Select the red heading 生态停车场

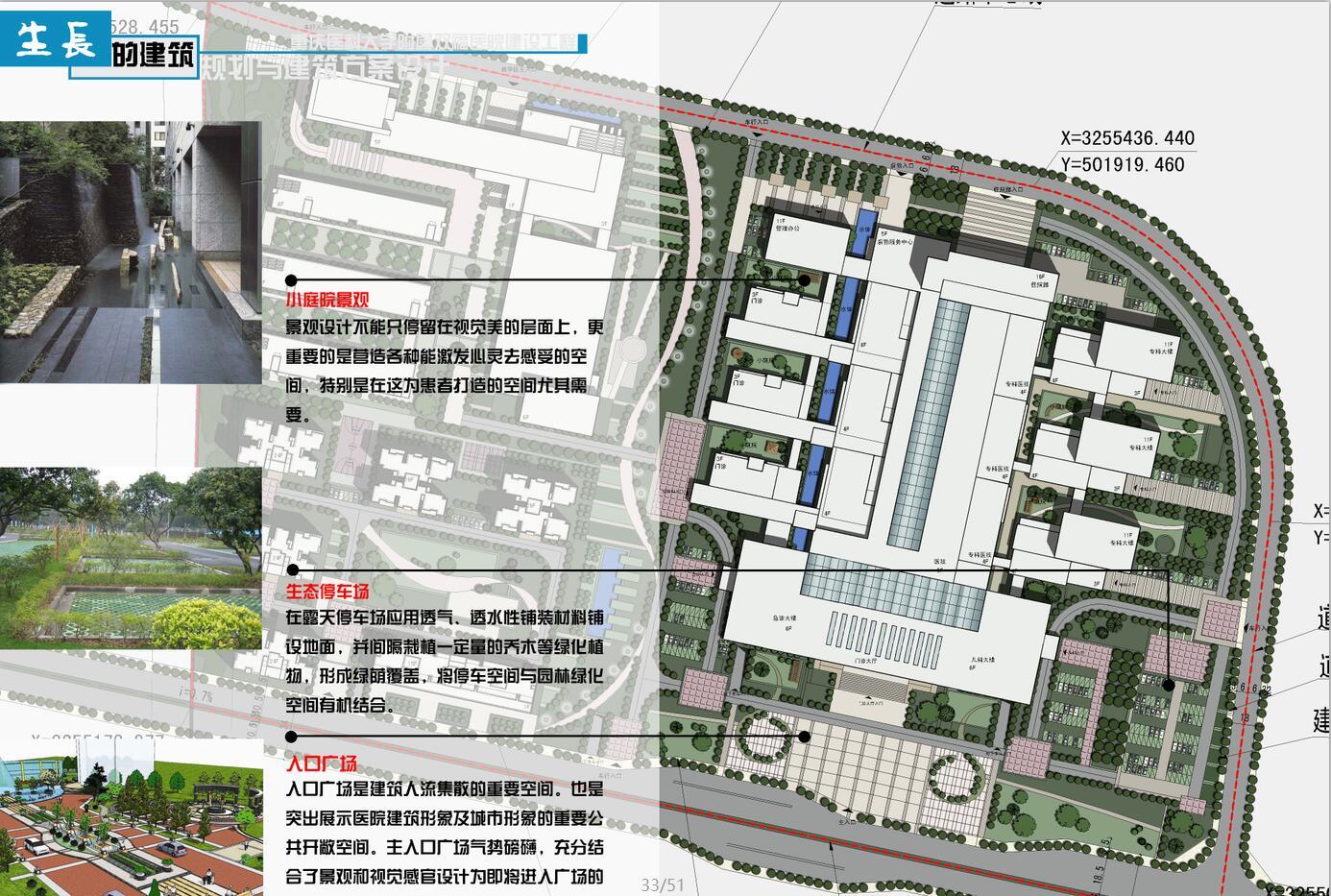pos(327,591)
